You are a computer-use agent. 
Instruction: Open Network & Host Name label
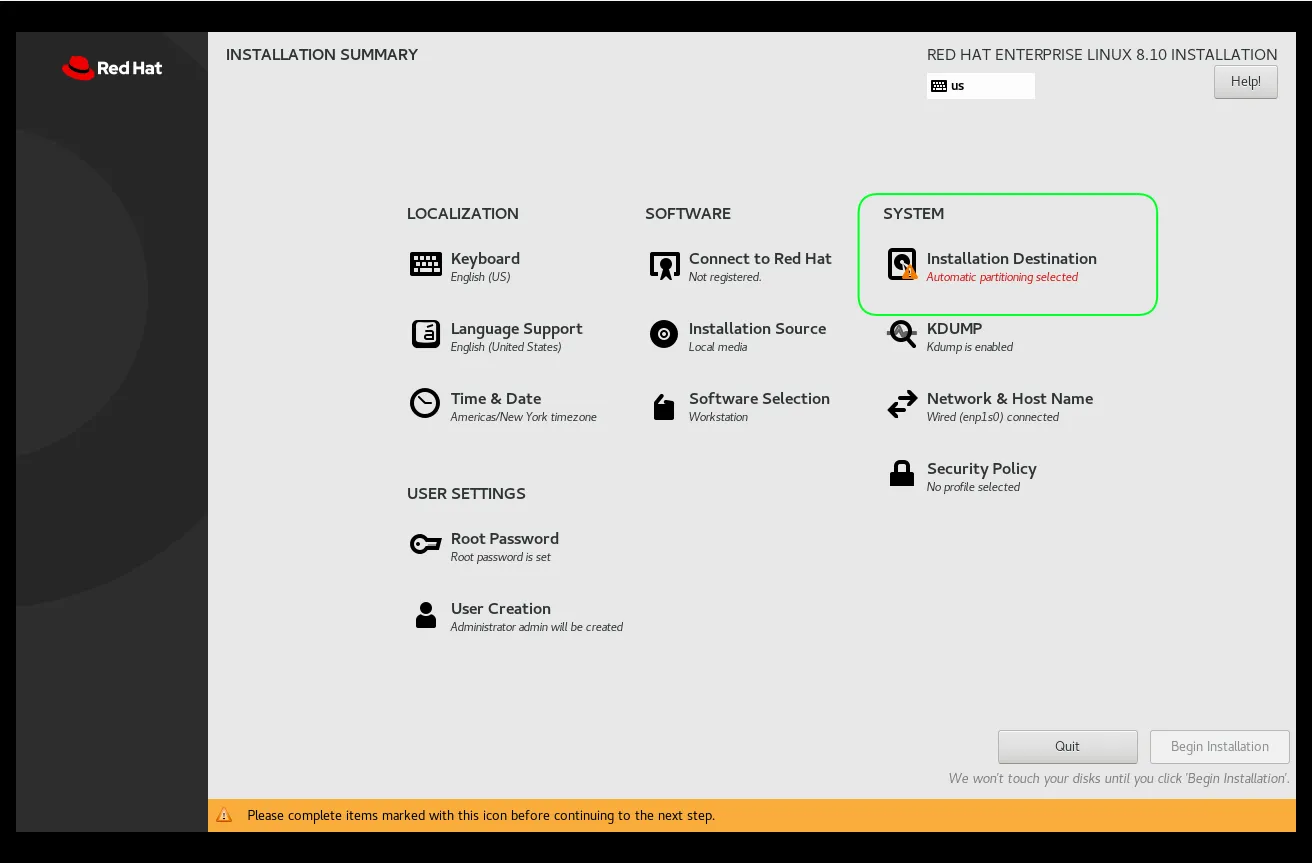(x=1009, y=398)
